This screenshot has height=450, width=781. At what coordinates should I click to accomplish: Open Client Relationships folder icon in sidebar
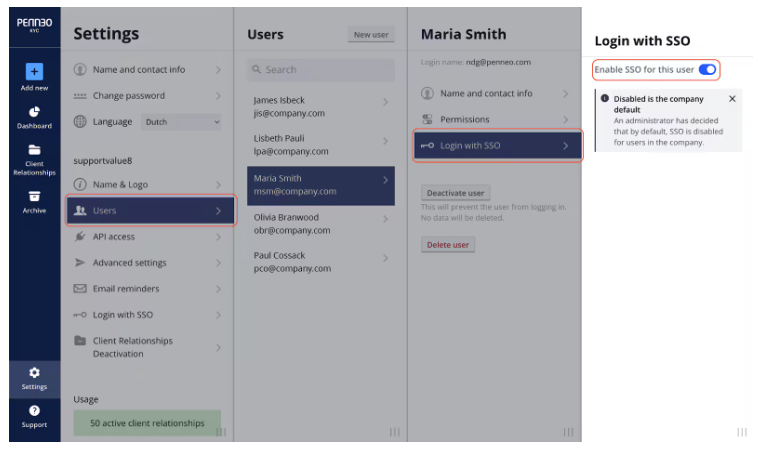34,150
